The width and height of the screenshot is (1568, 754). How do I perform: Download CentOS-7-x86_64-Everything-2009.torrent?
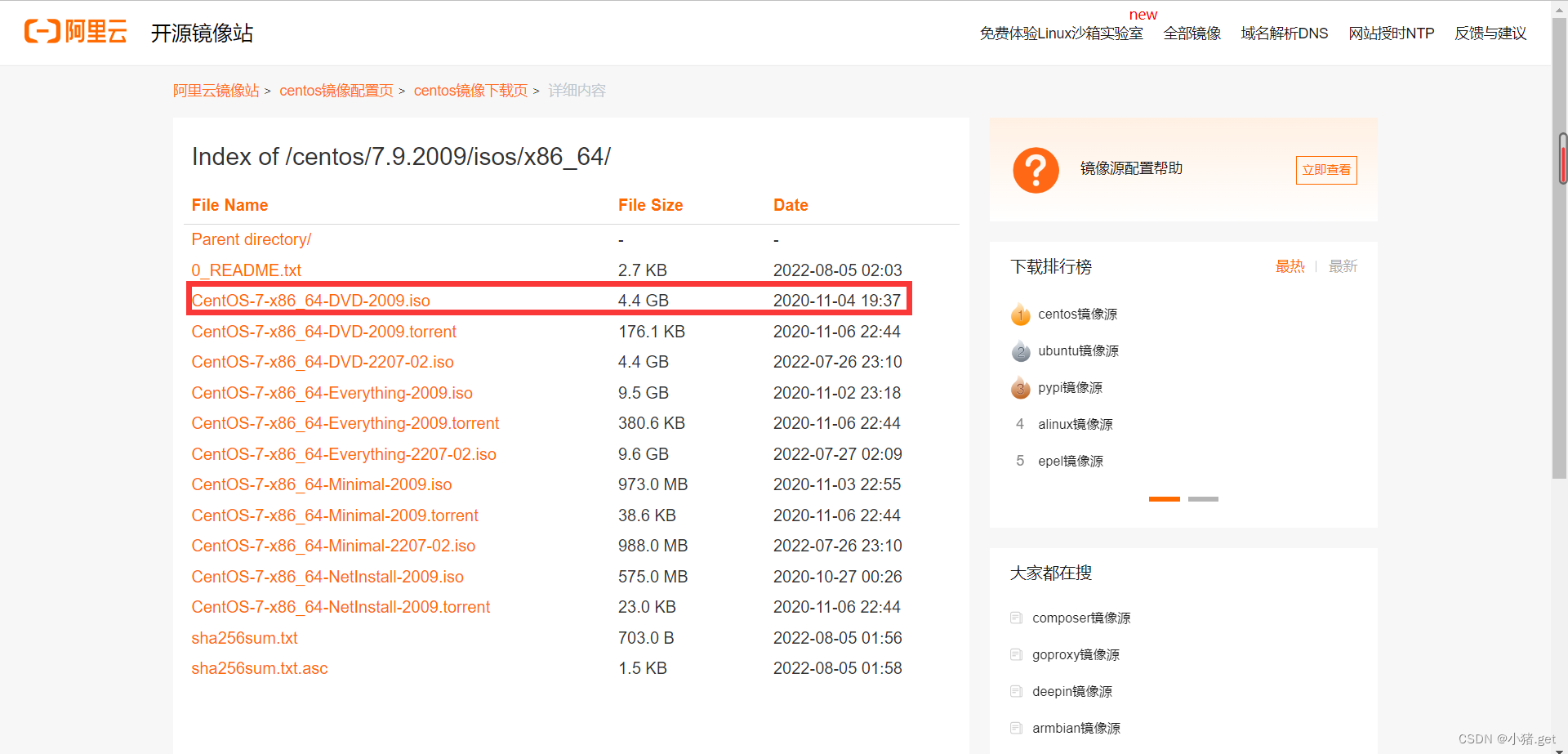pos(345,423)
